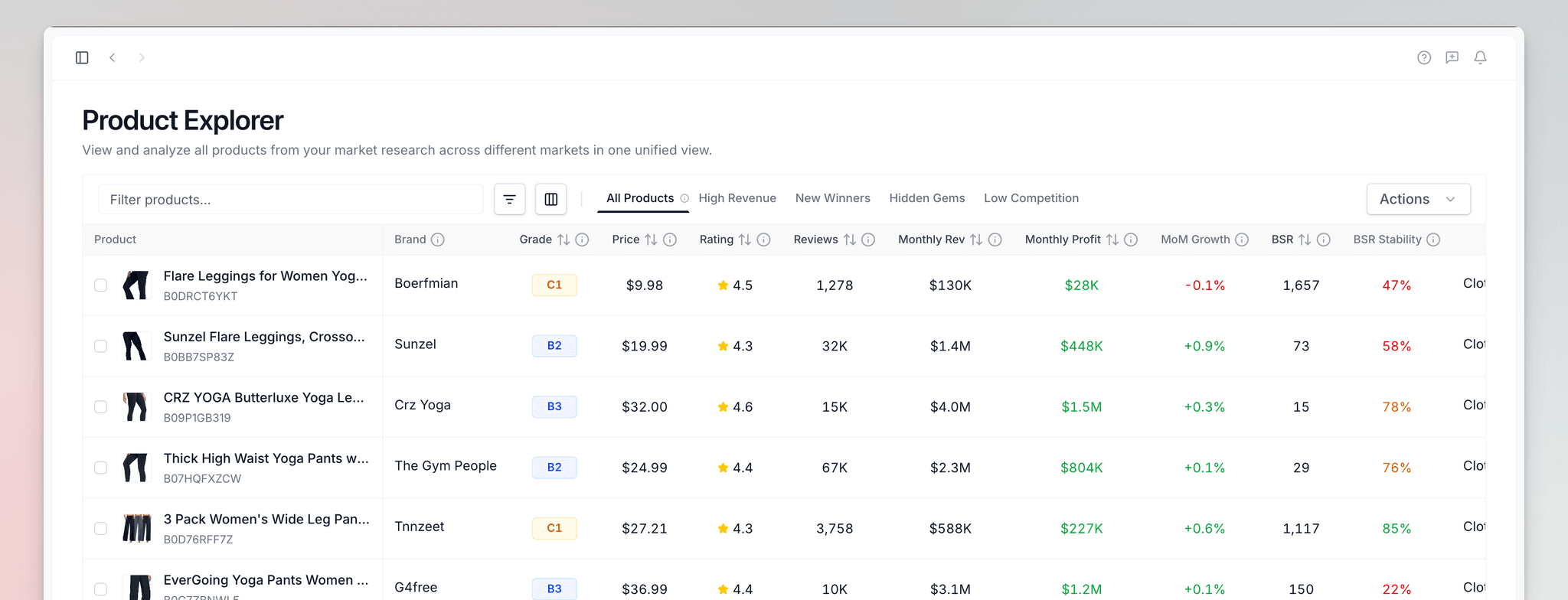Click The Gym People brand cell
Screen dimensions: 1568x600
tap(446, 466)
